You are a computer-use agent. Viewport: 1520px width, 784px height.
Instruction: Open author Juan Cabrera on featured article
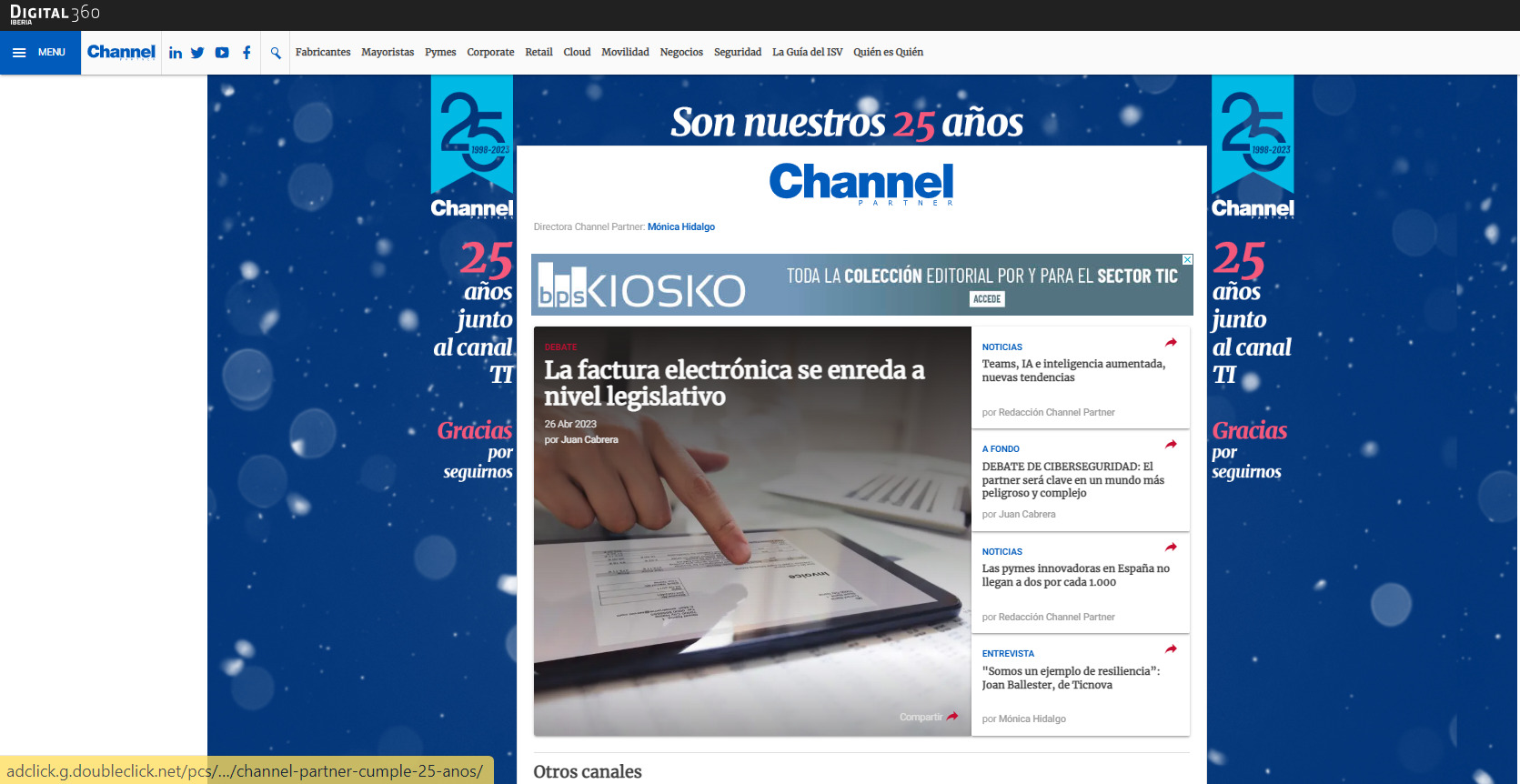(x=589, y=440)
